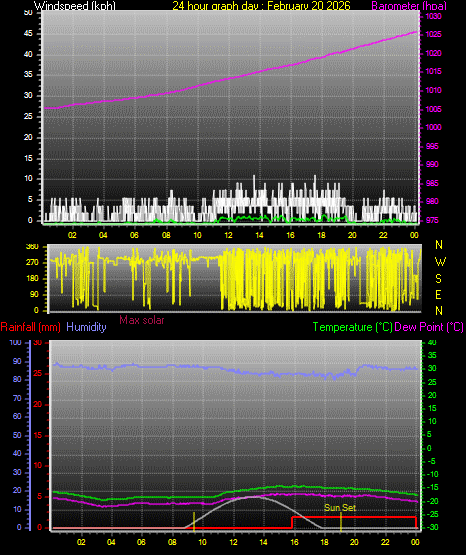
Task: Click the "360" wind direction scale value
Action: click(x=33, y=247)
